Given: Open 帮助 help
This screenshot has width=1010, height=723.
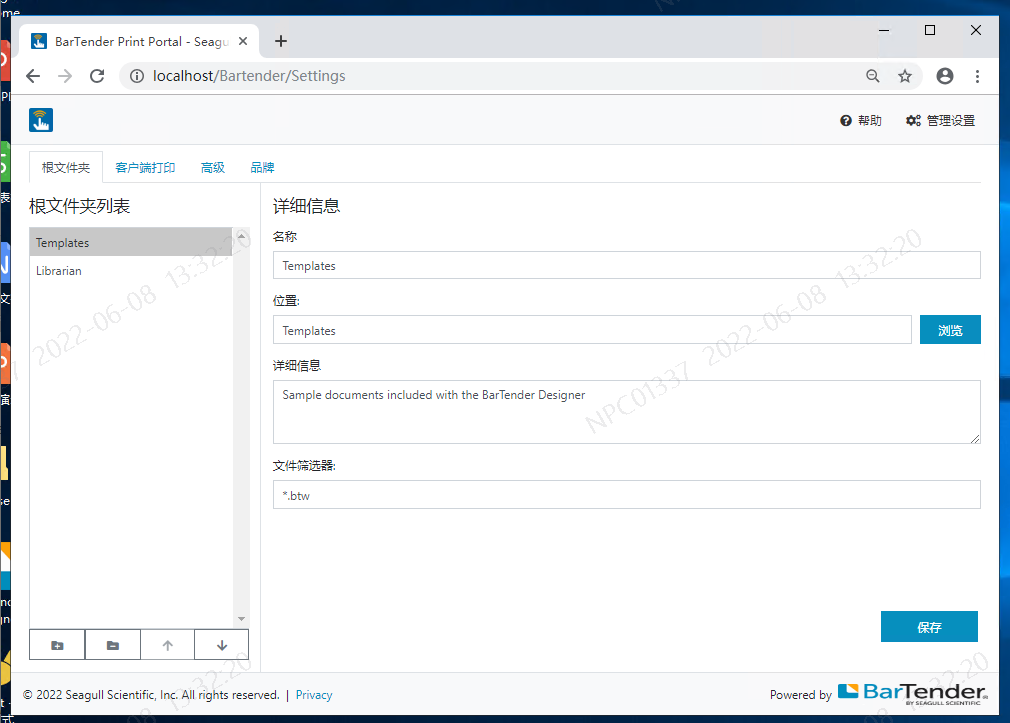Looking at the screenshot, I should [x=859, y=119].
